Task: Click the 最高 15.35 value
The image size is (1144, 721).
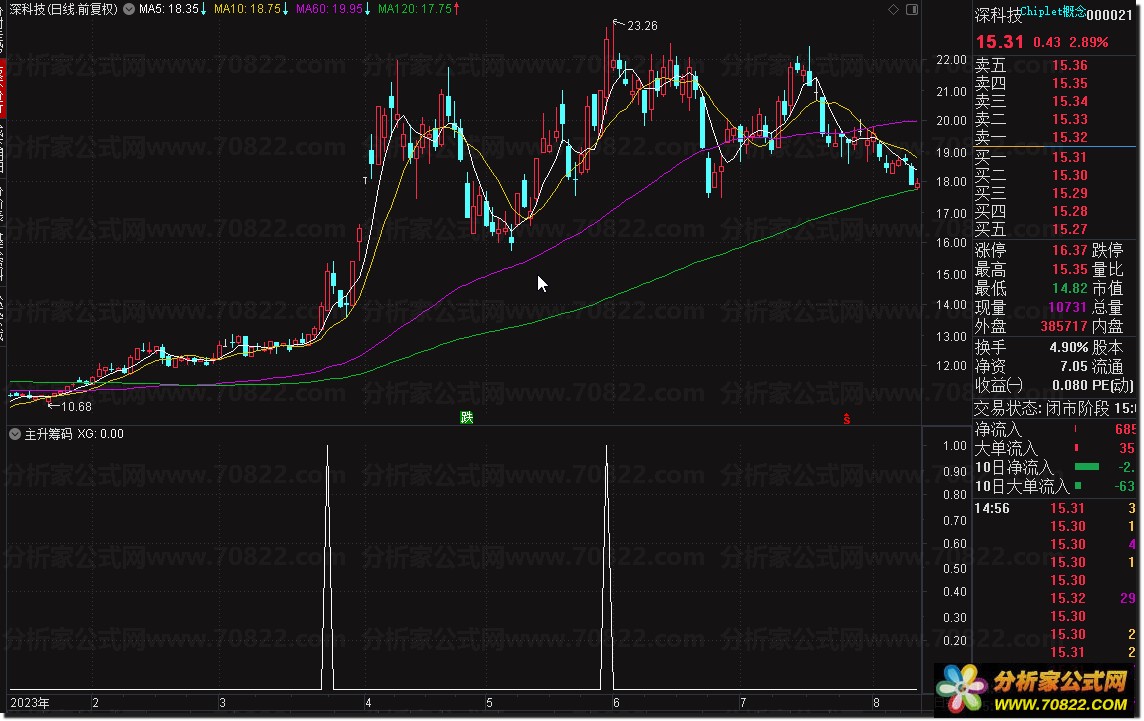Action: coord(1070,269)
